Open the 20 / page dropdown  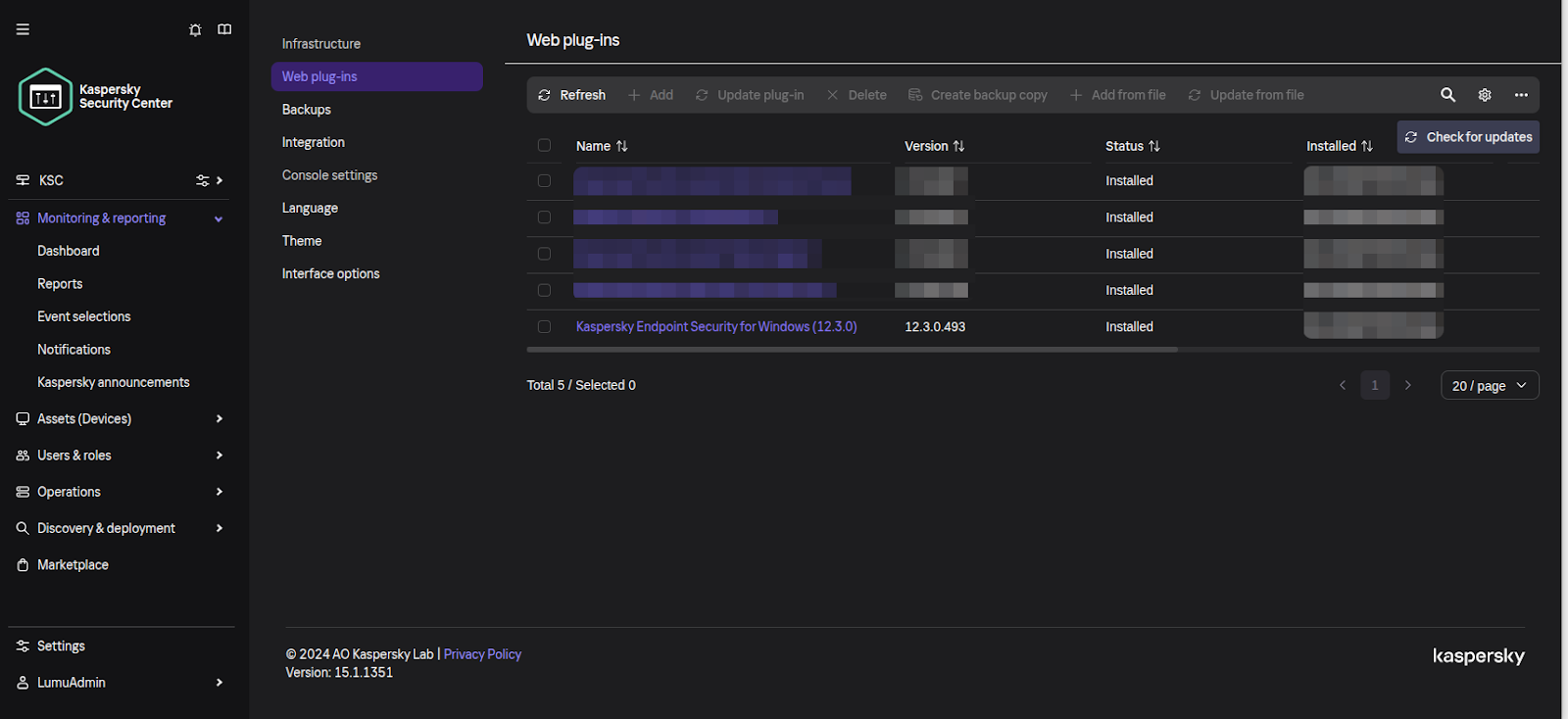click(x=1489, y=386)
